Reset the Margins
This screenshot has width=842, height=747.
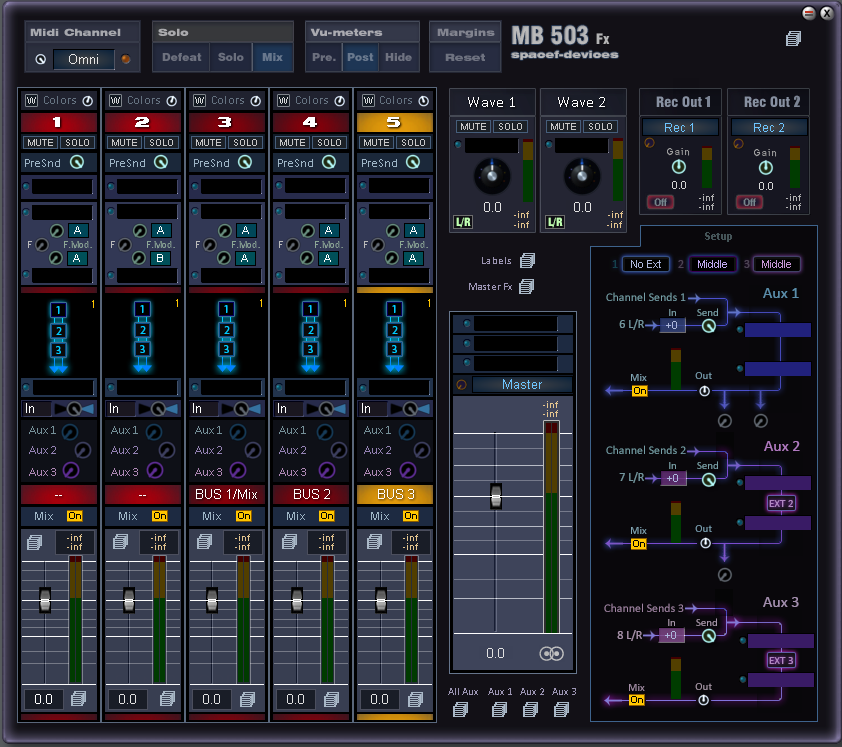tap(465, 57)
